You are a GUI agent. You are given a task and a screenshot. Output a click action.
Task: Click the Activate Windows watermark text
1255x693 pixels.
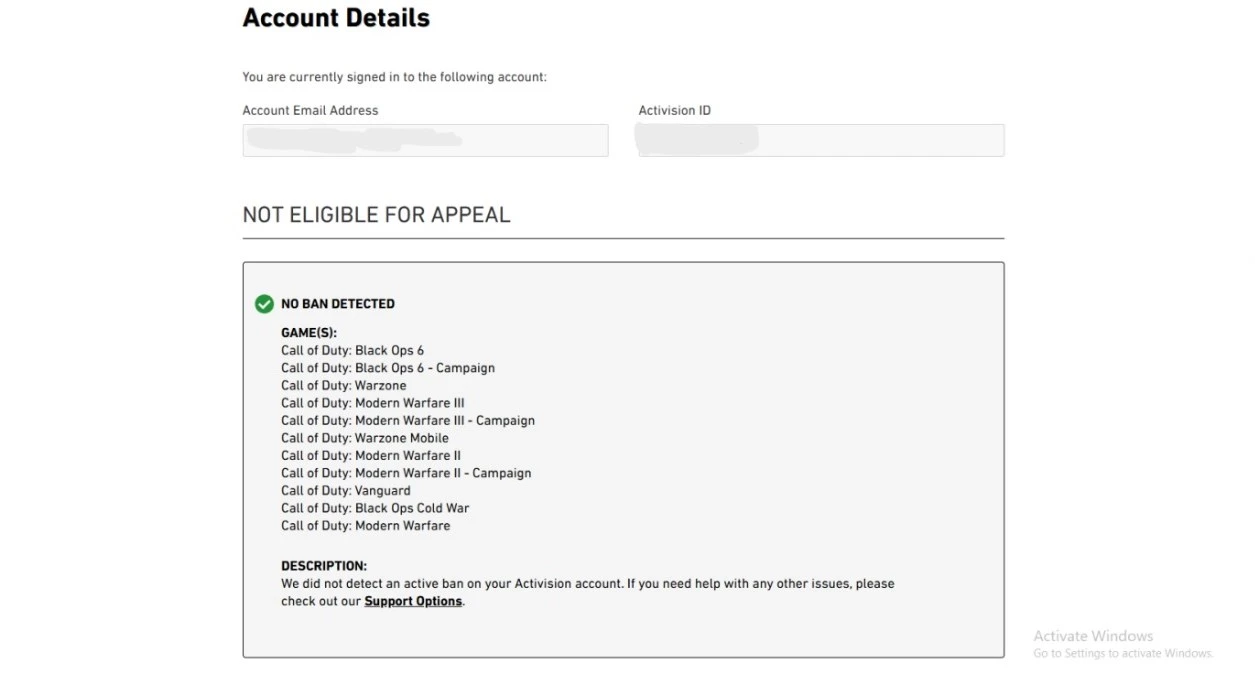pos(1093,636)
